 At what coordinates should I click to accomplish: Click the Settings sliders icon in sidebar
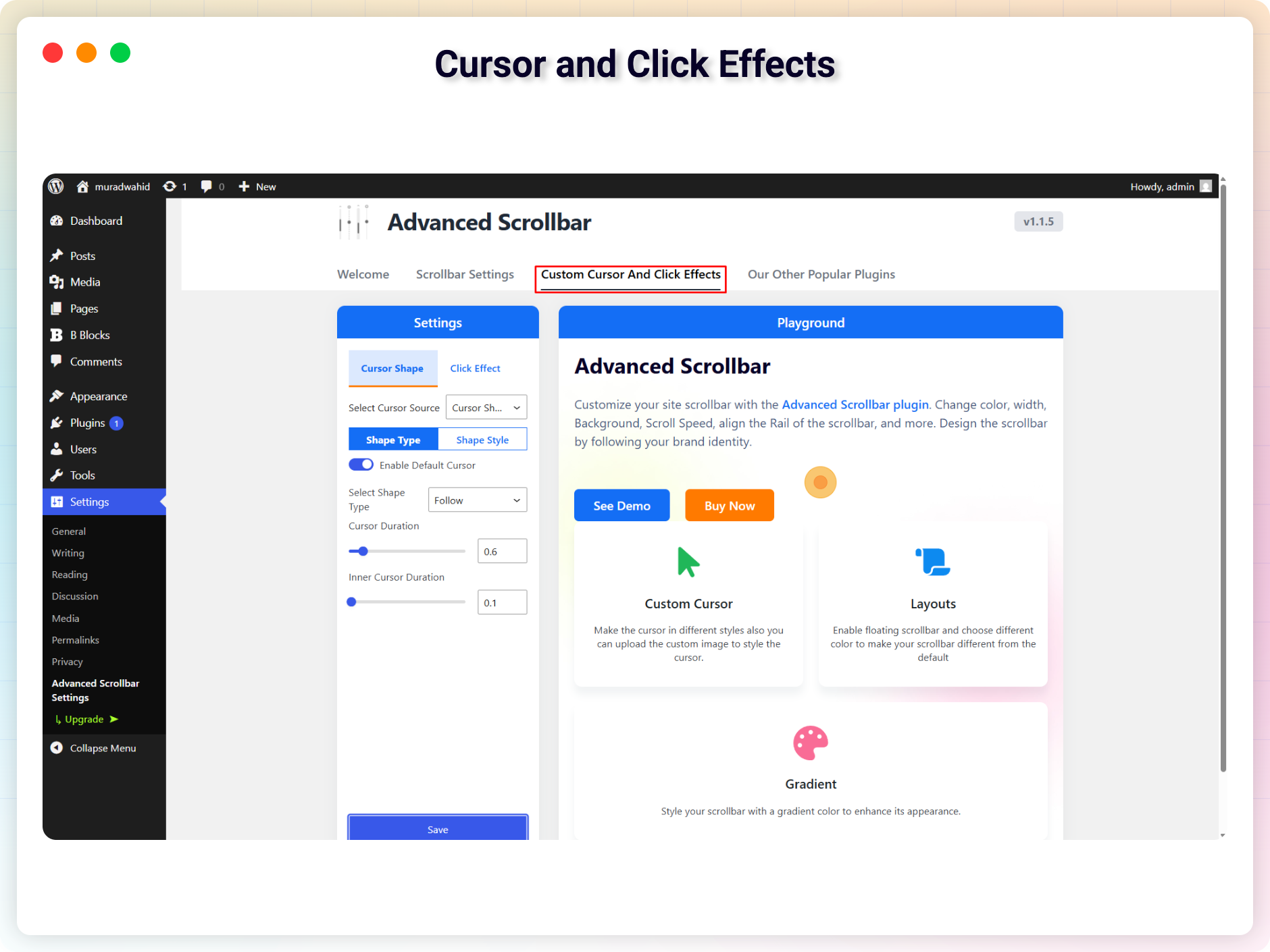coord(57,502)
